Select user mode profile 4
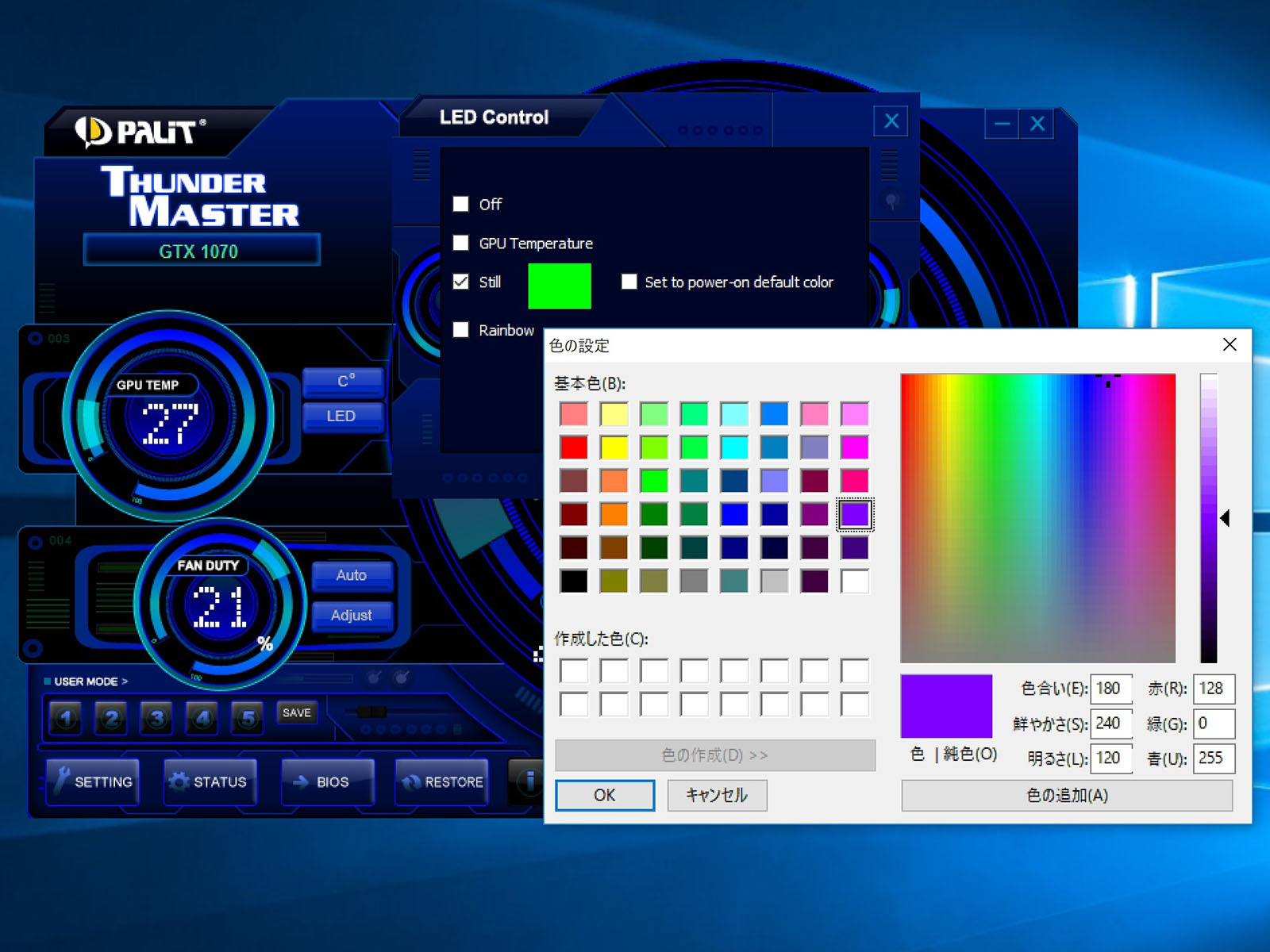1270x952 pixels. (x=202, y=719)
